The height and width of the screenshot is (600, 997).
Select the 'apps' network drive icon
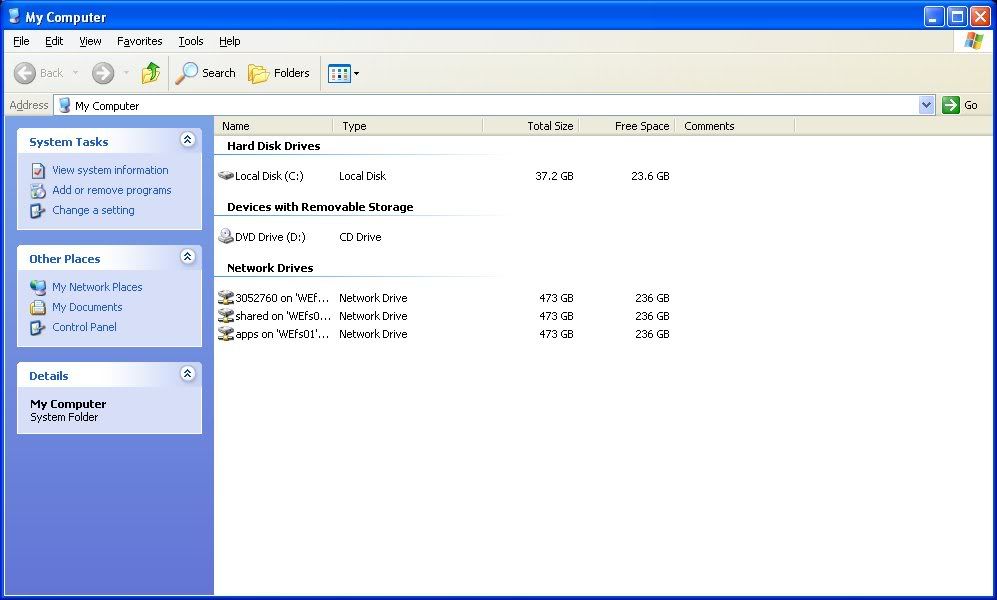coord(226,334)
